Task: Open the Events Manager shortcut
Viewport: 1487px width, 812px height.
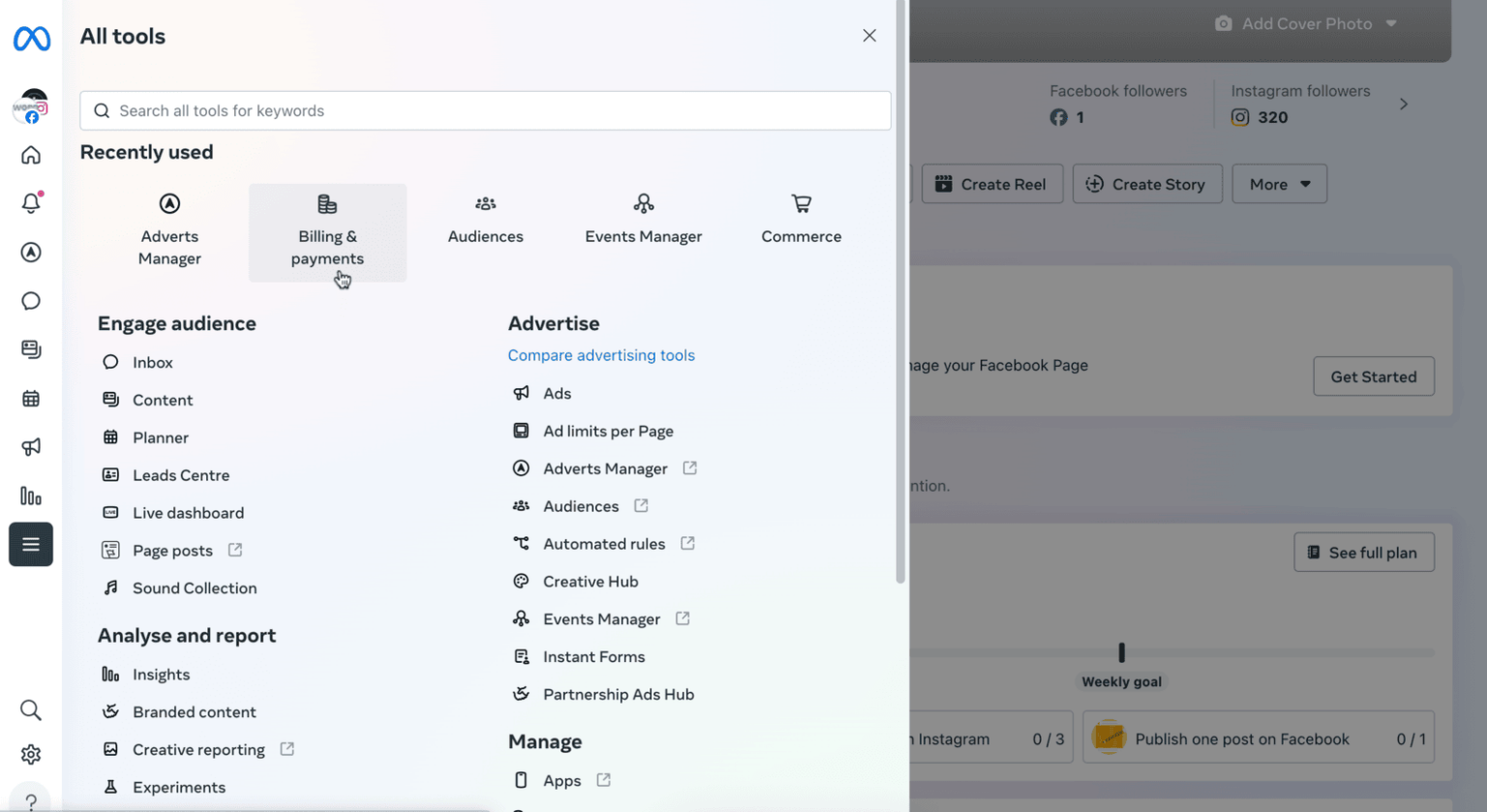Action: (x=643, y=218)
